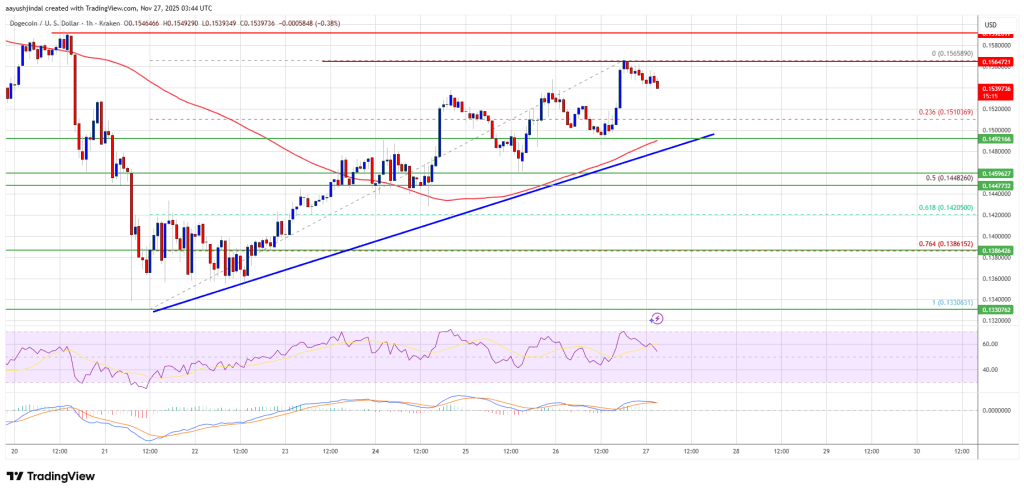
Task: Click the 60.00 level on RSI scale
Action: click(x=988, y=343)
